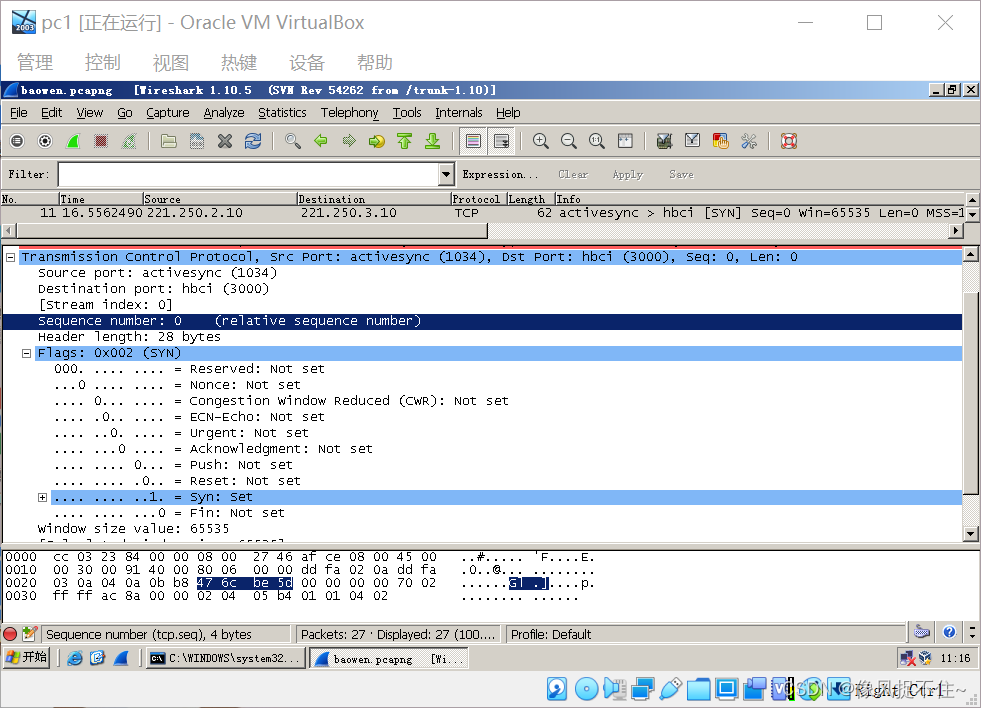The height and width of the screenshot is (708, 981).
Task: Save the capture file from the toolbar
Action: (196, 141)
